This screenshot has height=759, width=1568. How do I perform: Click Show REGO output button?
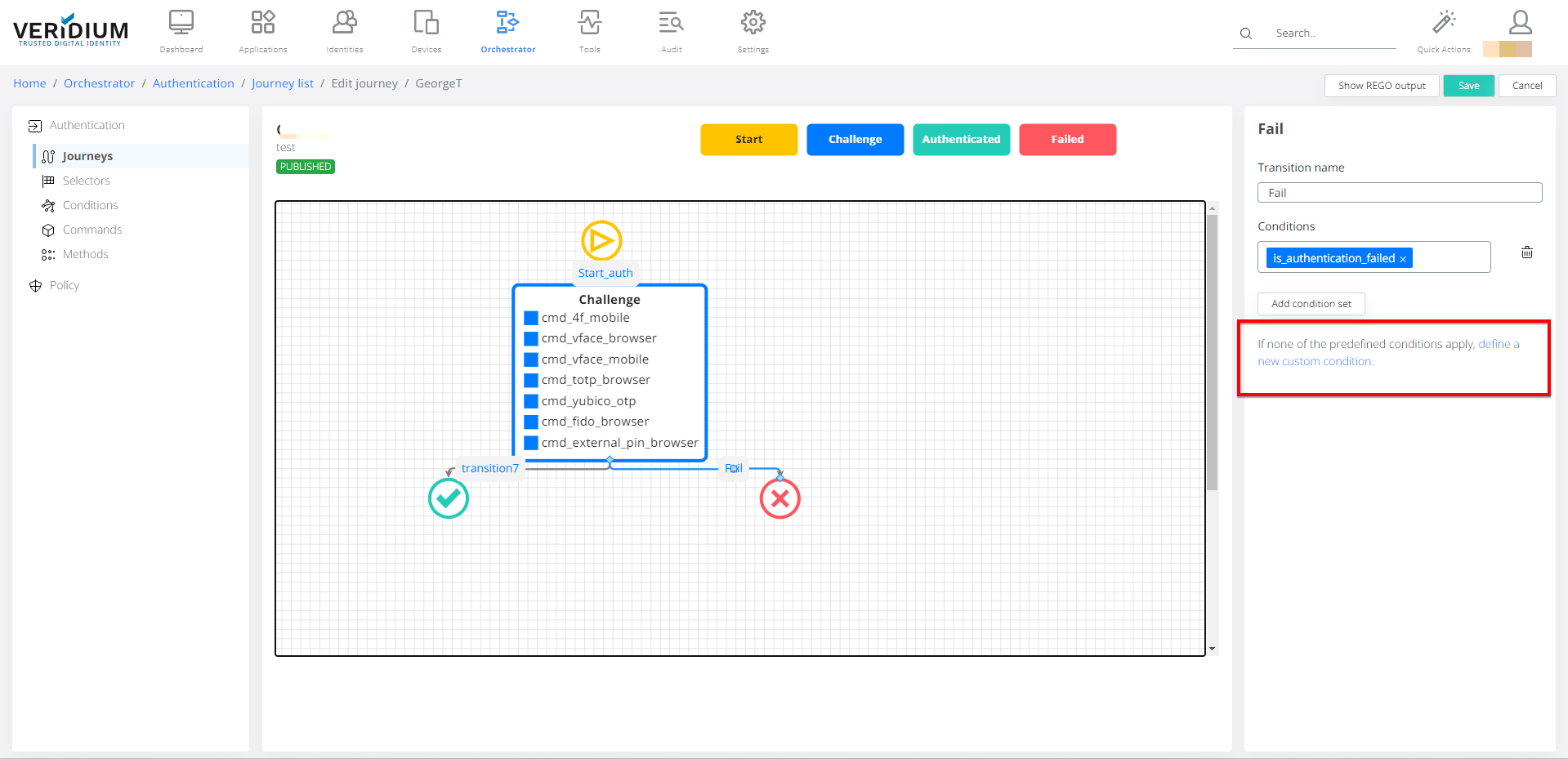[1381, 86]
